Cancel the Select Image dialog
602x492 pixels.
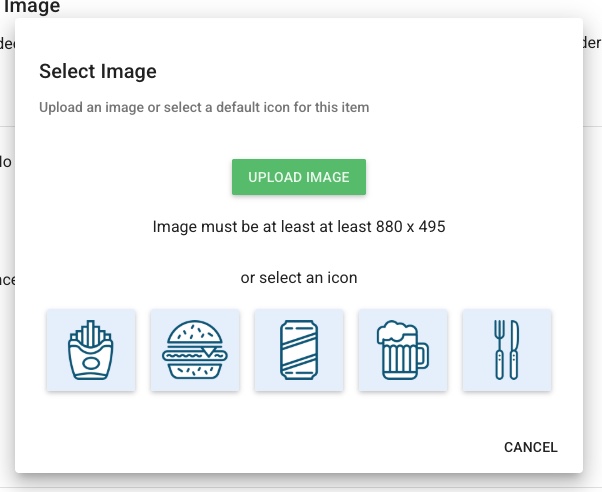coord(531,447)
